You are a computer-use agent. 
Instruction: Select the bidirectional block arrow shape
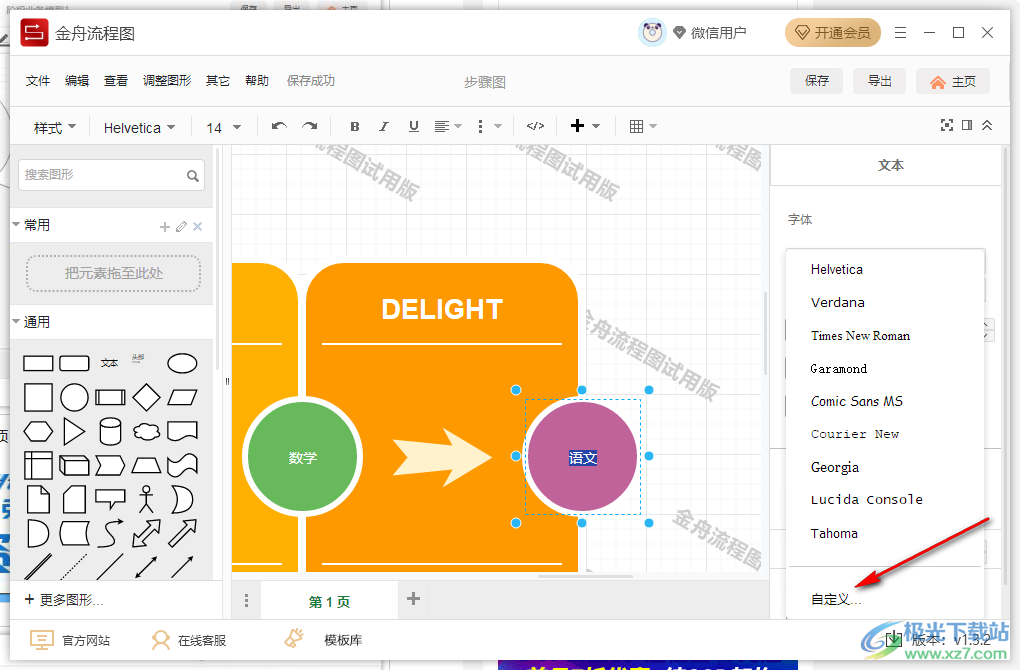[x=146, y=533]
